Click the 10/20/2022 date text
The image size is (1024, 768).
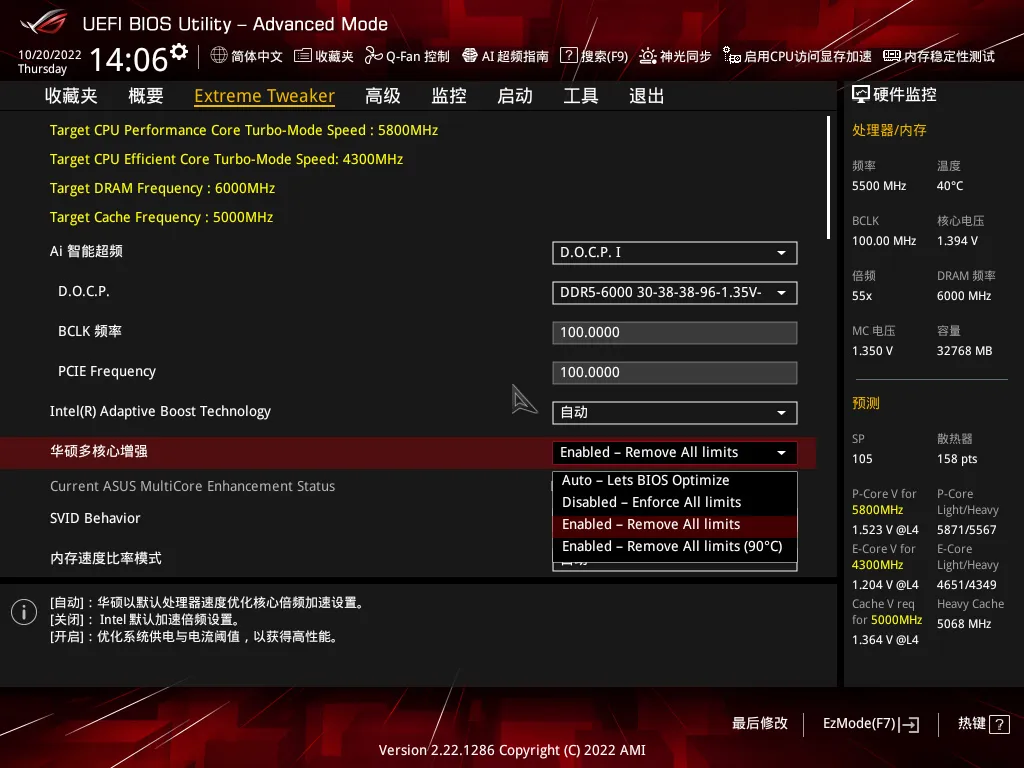click(50, 55)
